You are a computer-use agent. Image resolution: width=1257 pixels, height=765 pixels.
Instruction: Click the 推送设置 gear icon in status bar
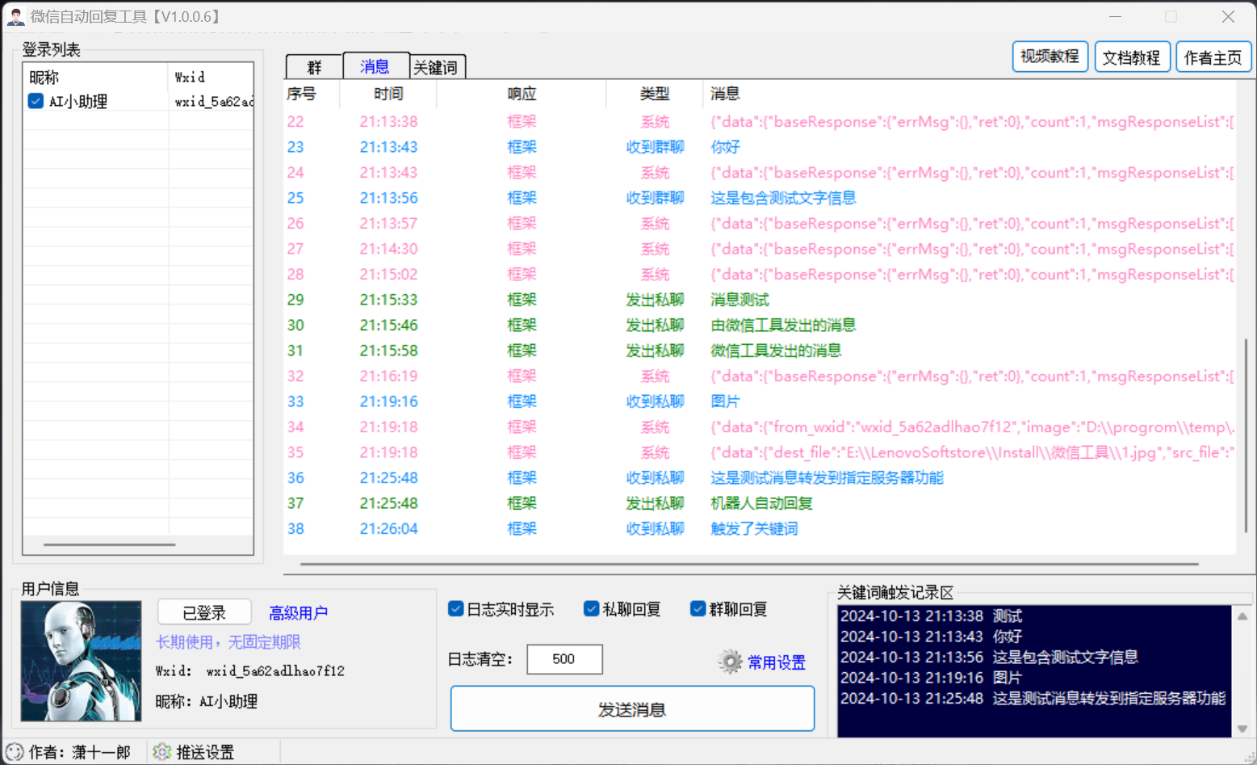[162, 752]
